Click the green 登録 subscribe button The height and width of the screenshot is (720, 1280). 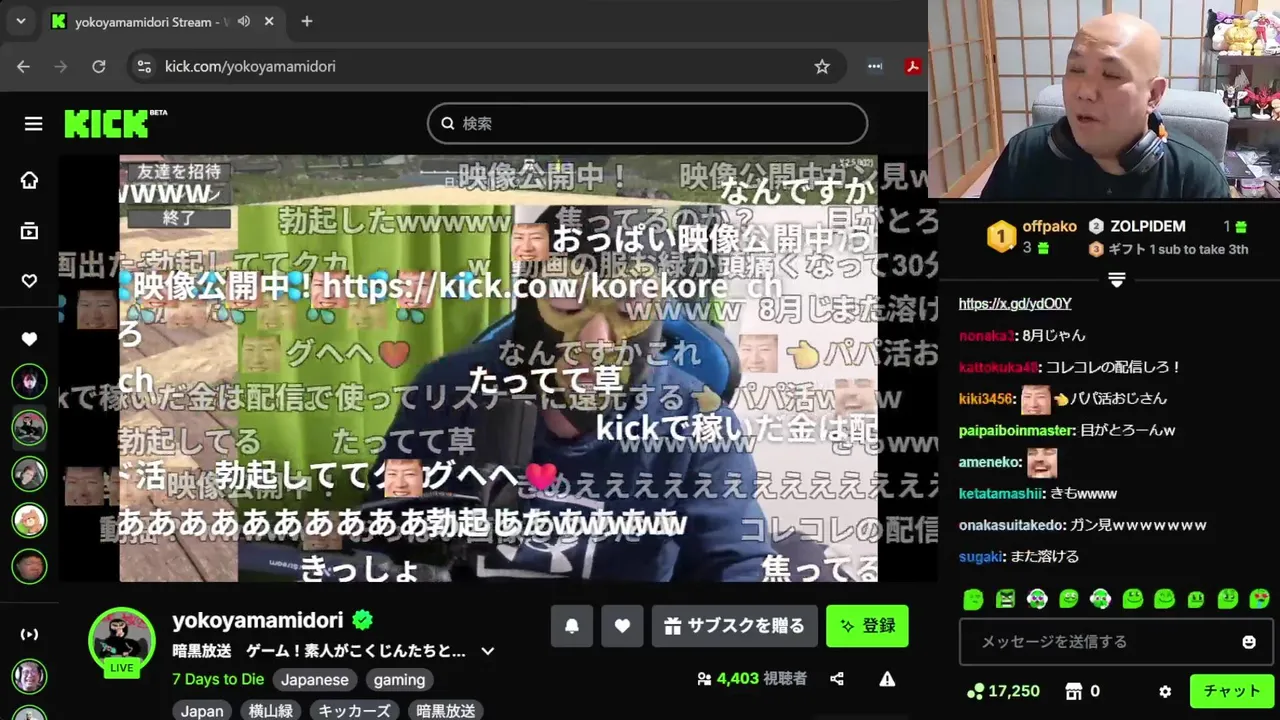[867, 626]
